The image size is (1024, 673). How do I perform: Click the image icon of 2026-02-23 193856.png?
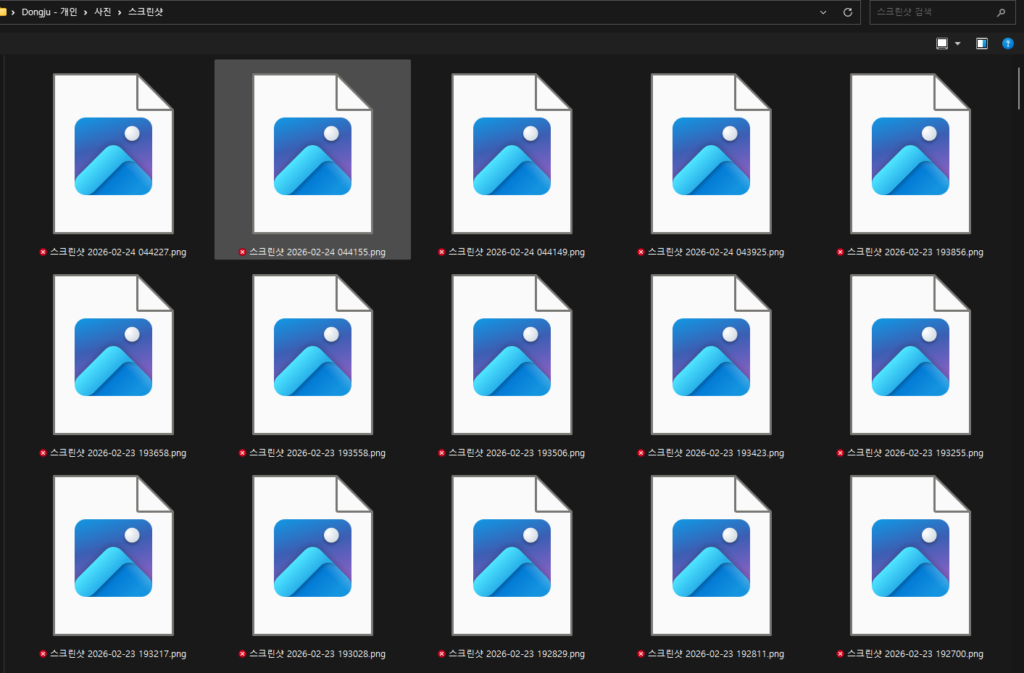tap(910, 155)
